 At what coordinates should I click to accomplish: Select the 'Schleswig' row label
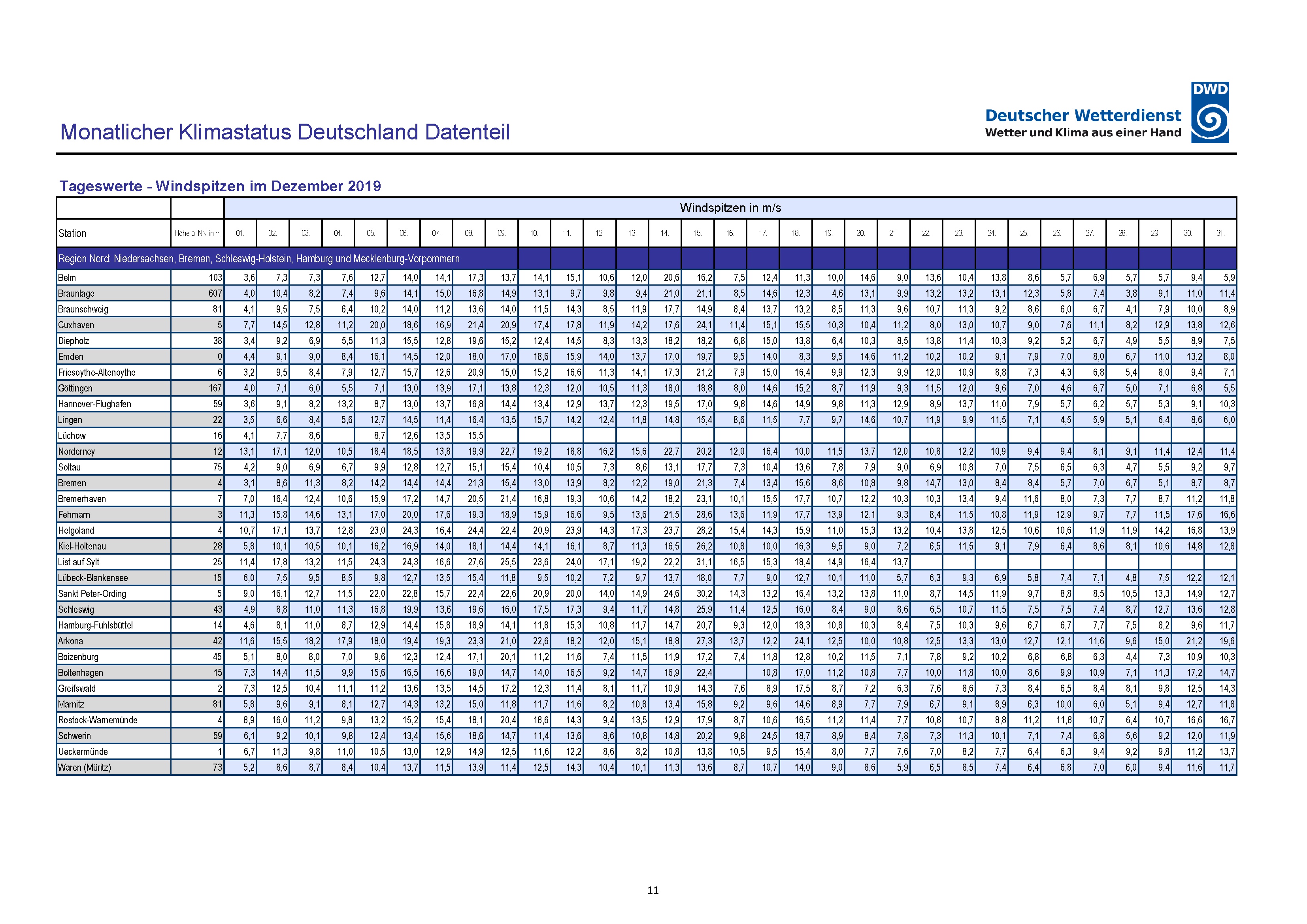(76, 610)
